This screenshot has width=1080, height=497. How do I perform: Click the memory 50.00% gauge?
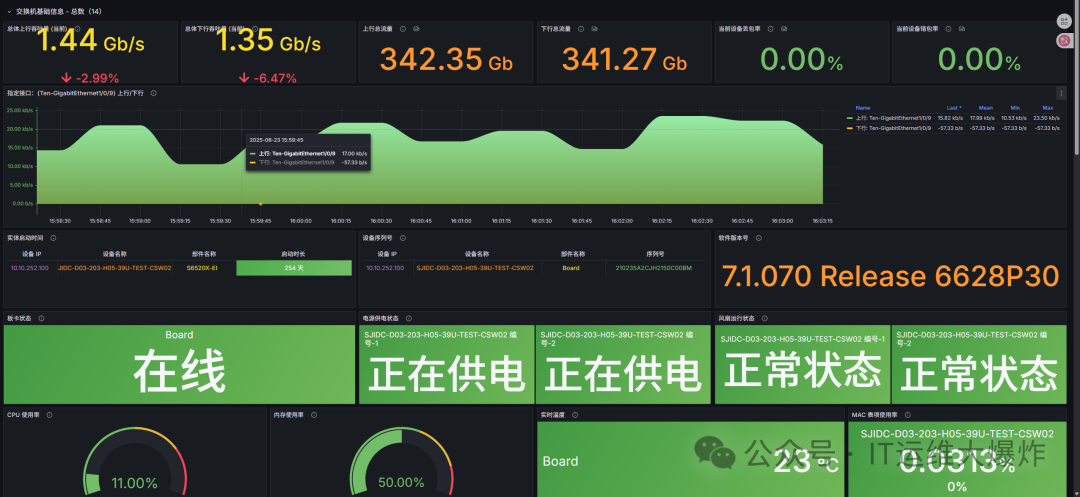click(401, 460)
